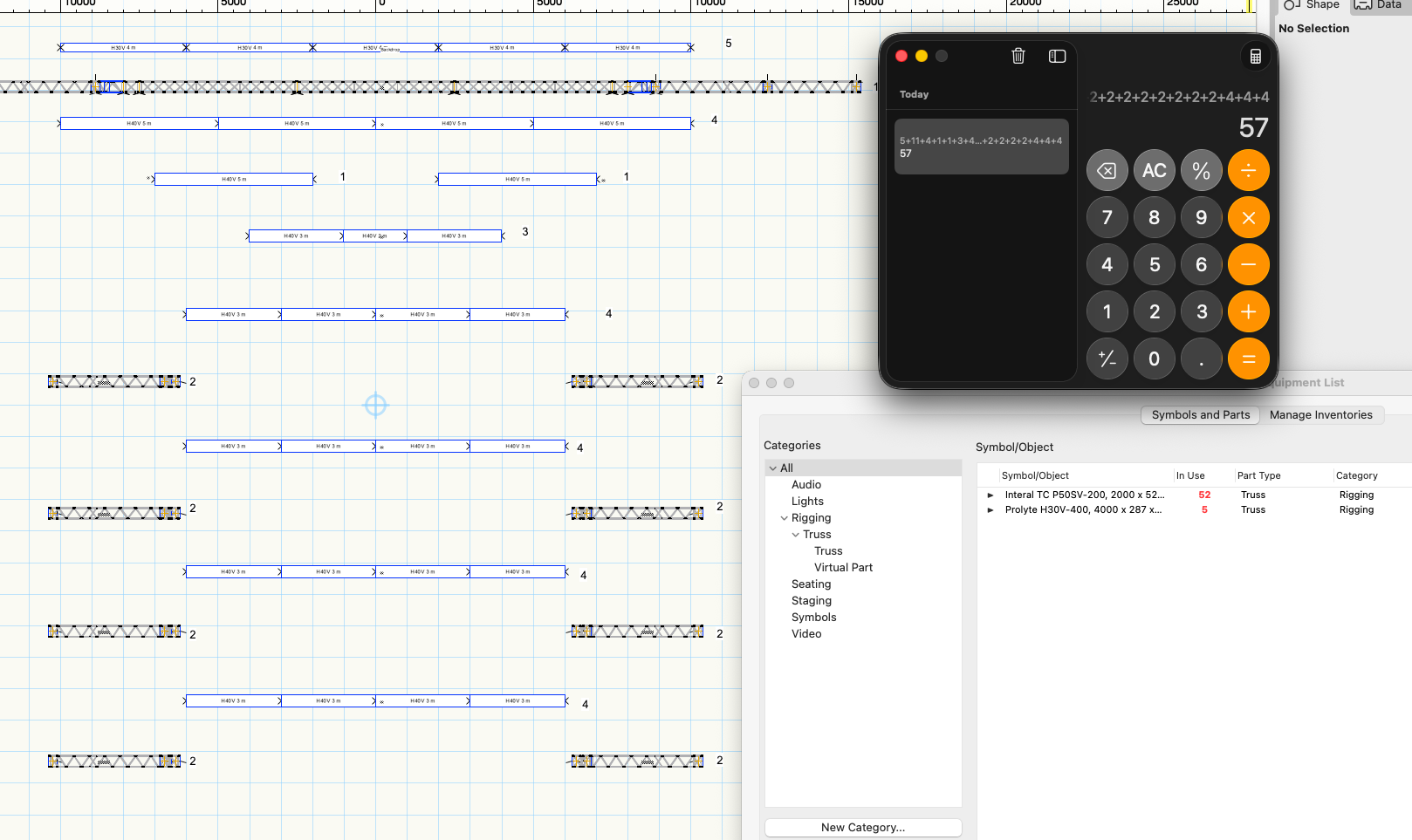Image resolution: width=1412 pixels, height=840 pixels.
Task: Click the New Category button
Action: pyautogui.click(x=862, y=827)
